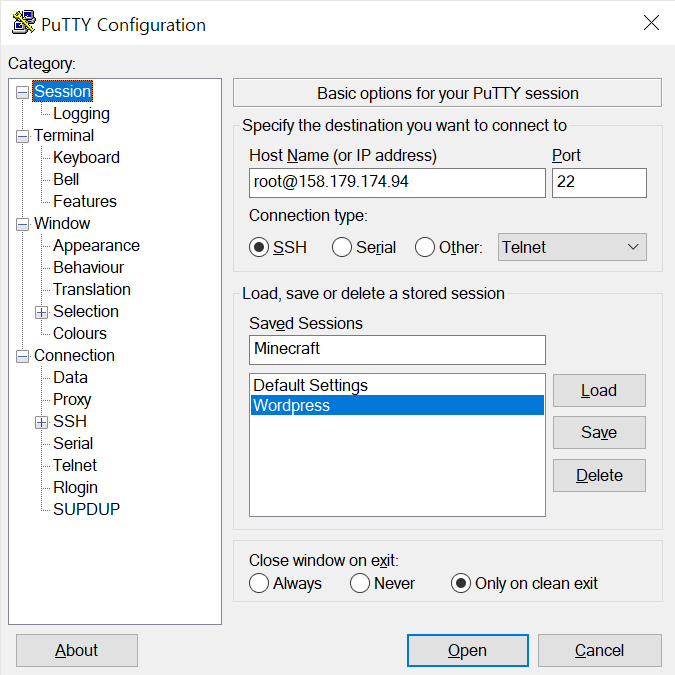Image resolution: width=675 pixels, height=675 pixels.
Task: Click the Delete session button
Action: tap(599, 475)
